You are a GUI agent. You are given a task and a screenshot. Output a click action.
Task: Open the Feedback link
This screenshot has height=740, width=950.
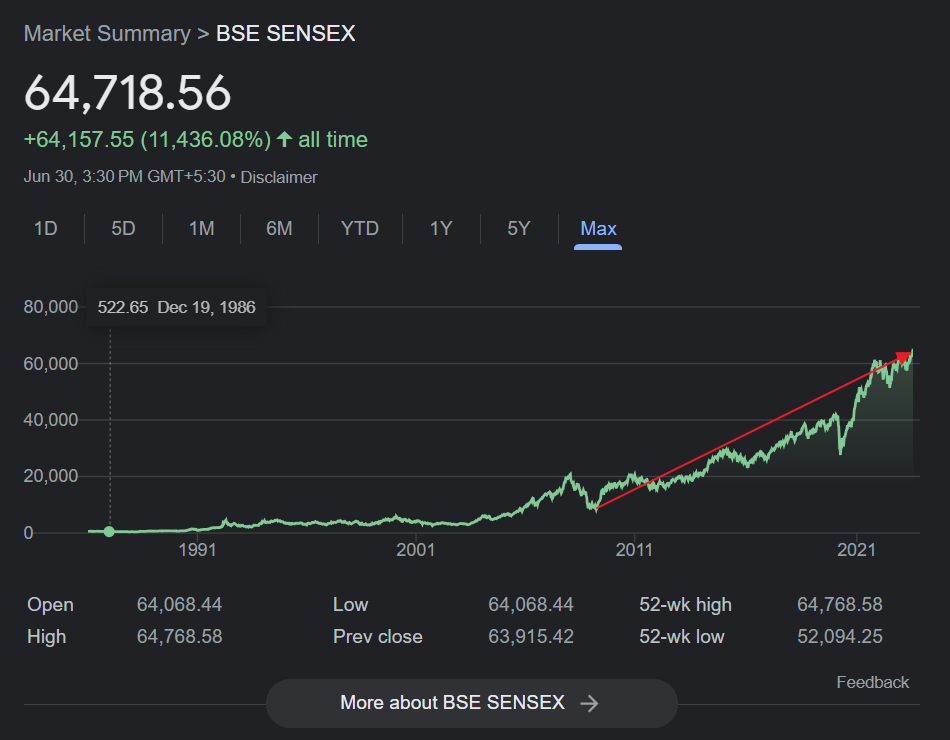pyautogui.click(x=872, y=682)
